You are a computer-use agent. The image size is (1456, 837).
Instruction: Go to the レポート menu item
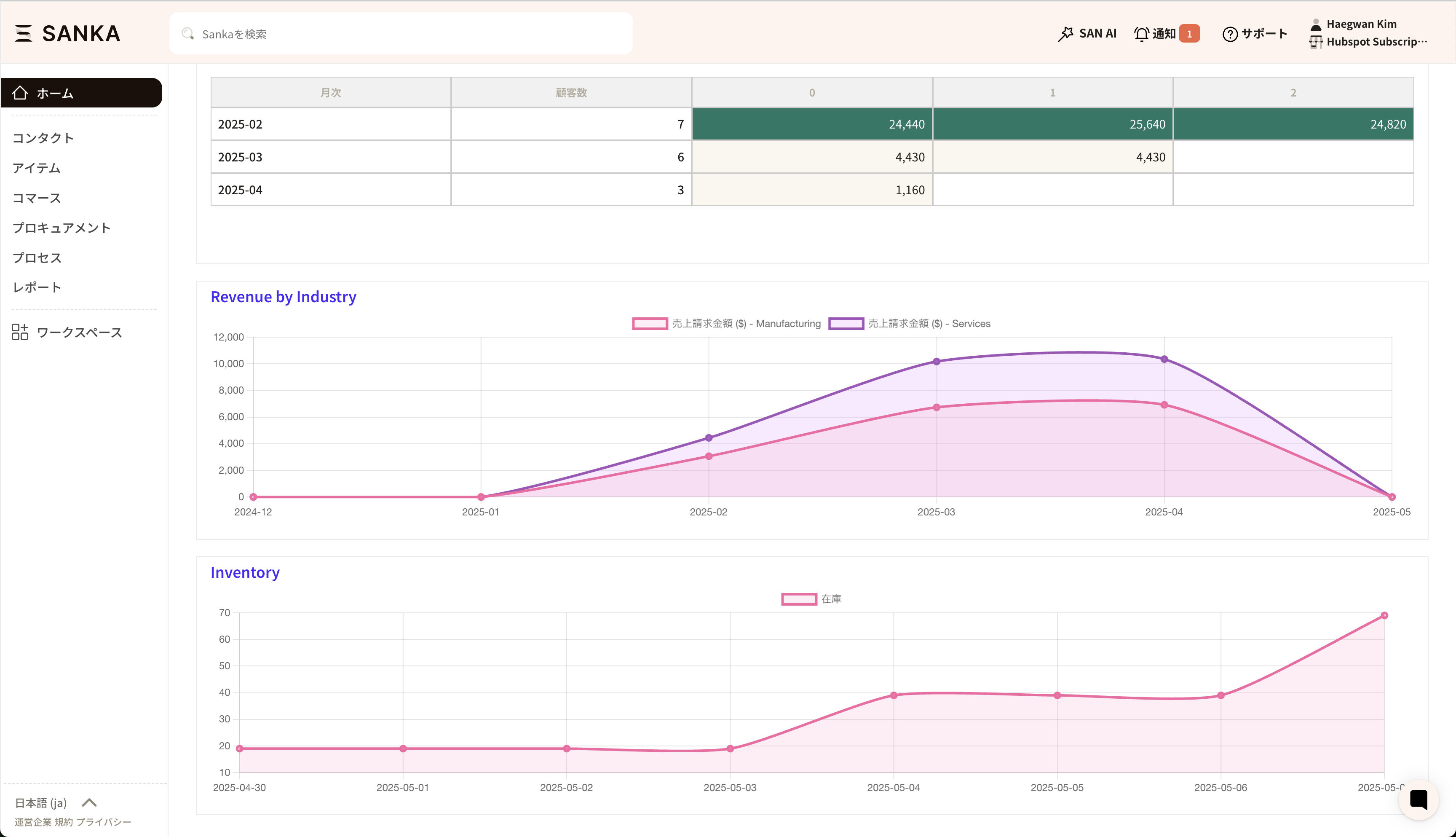pos(37,287)
